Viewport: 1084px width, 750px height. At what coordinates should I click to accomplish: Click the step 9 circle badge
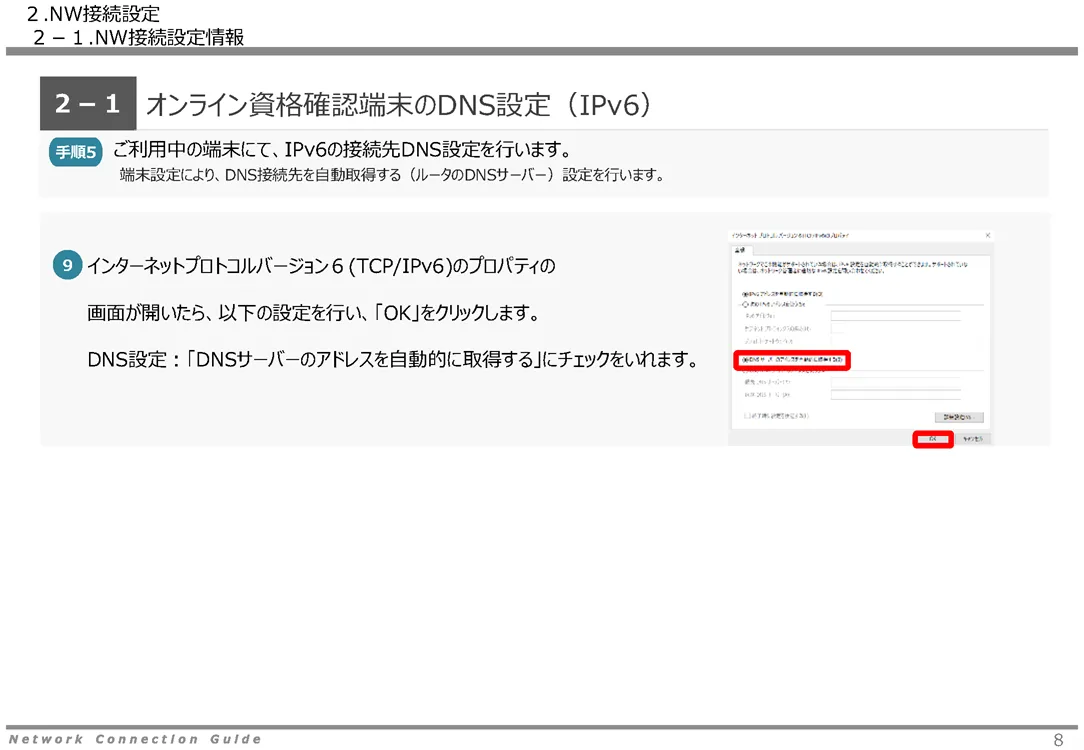(x=67, y=266)
